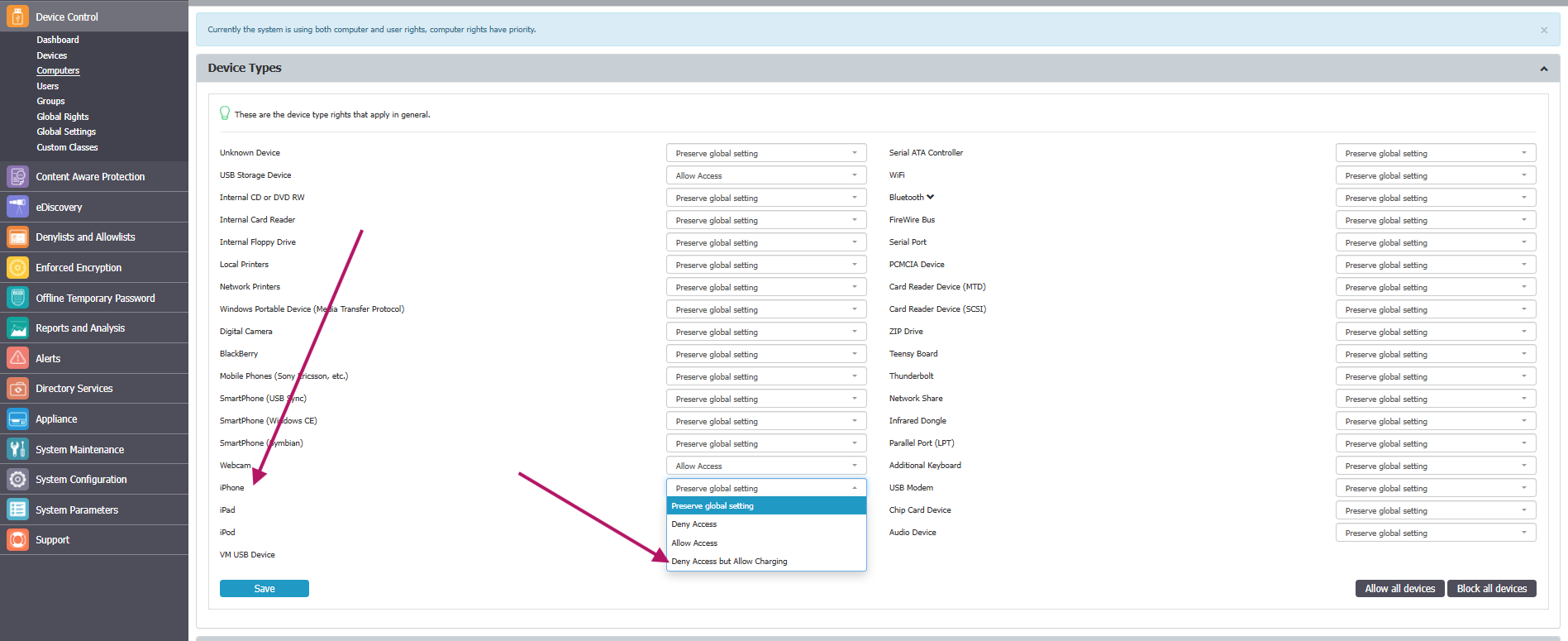The width and height of the screenshot is (1568, 641).
Task: Open Local Printers rights dropdown
Action: point(766,265)
